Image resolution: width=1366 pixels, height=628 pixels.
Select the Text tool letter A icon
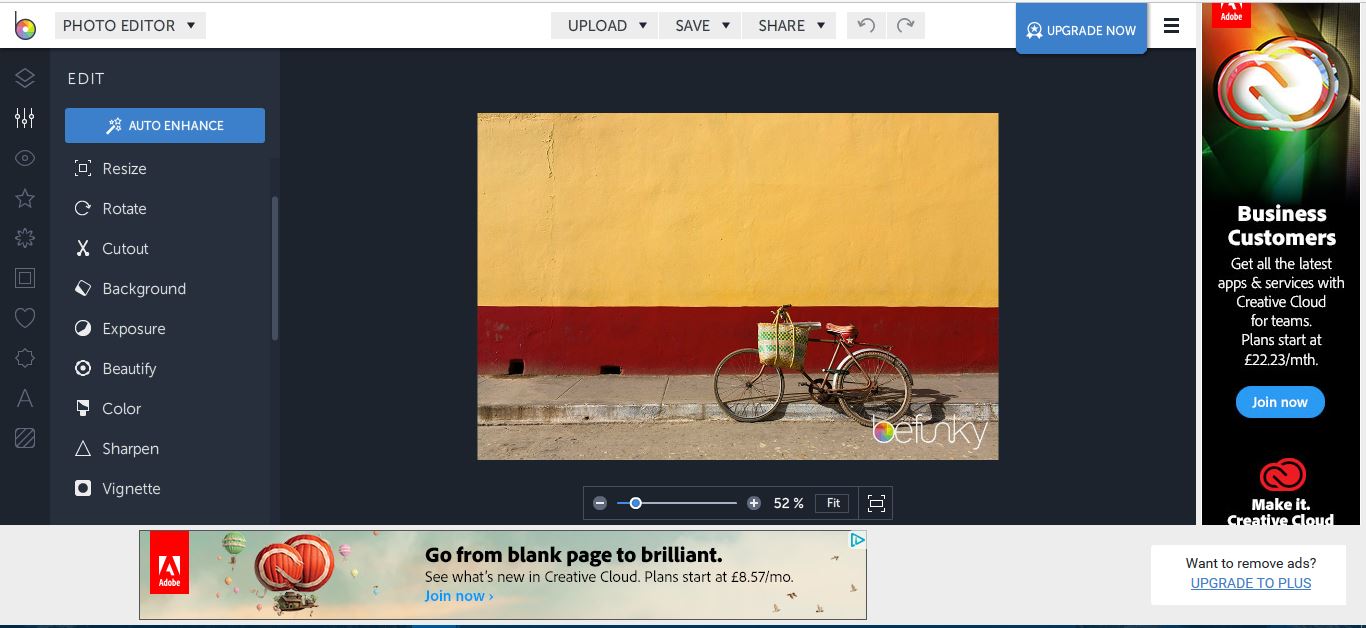tap(25, 398)
